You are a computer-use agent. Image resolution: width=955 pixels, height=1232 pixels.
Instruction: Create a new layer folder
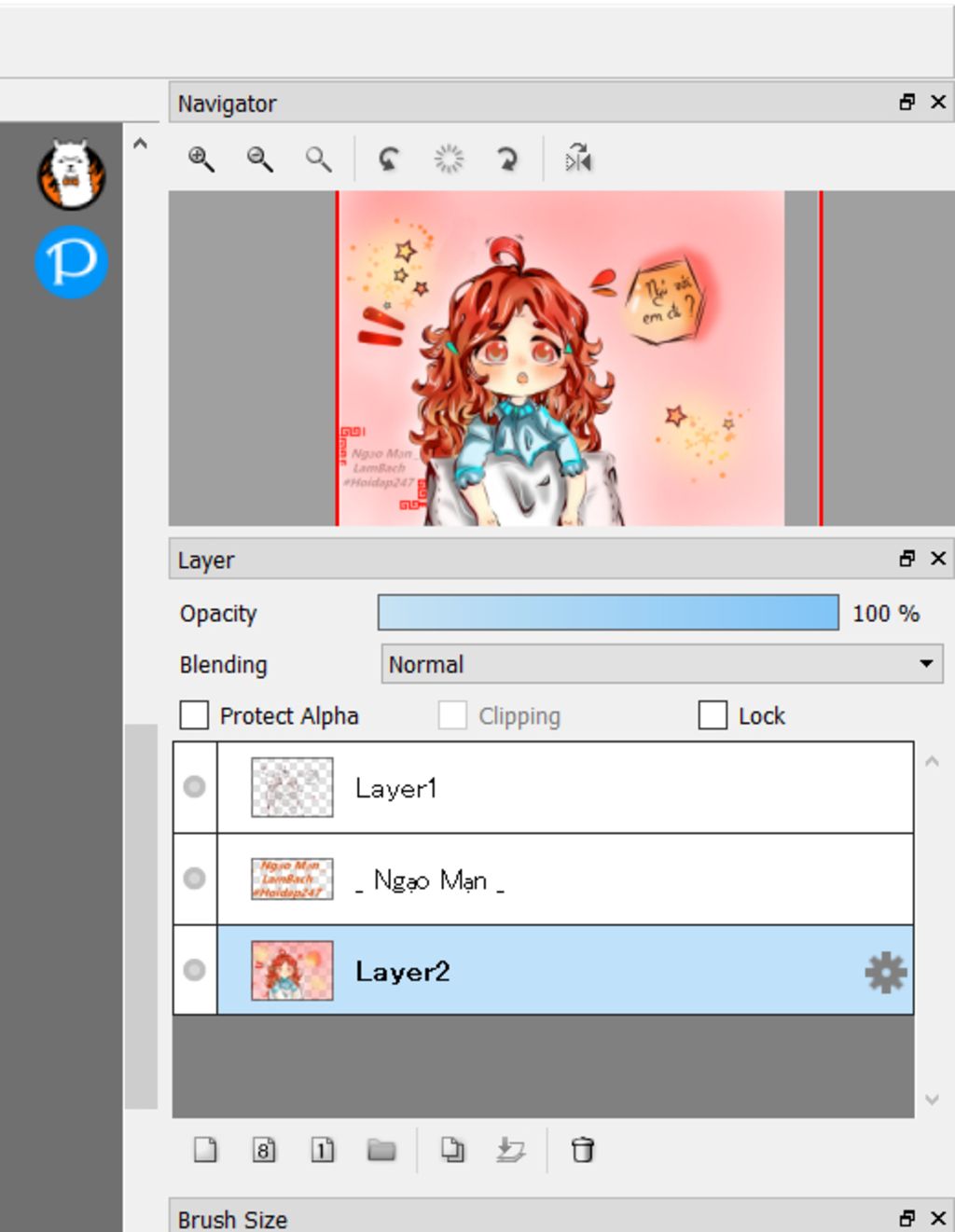click(x=381, y=1150)
